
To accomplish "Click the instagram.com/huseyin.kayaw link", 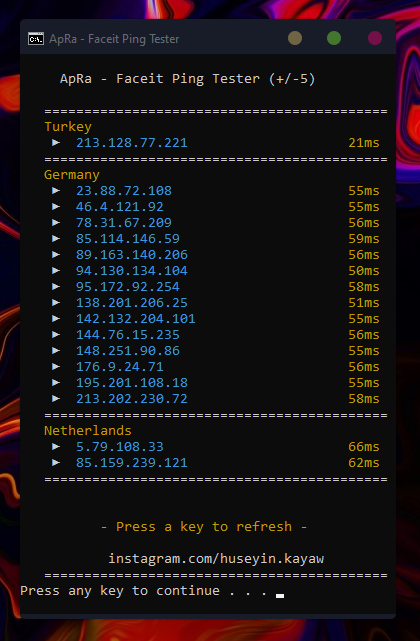I will click(216, 559).
